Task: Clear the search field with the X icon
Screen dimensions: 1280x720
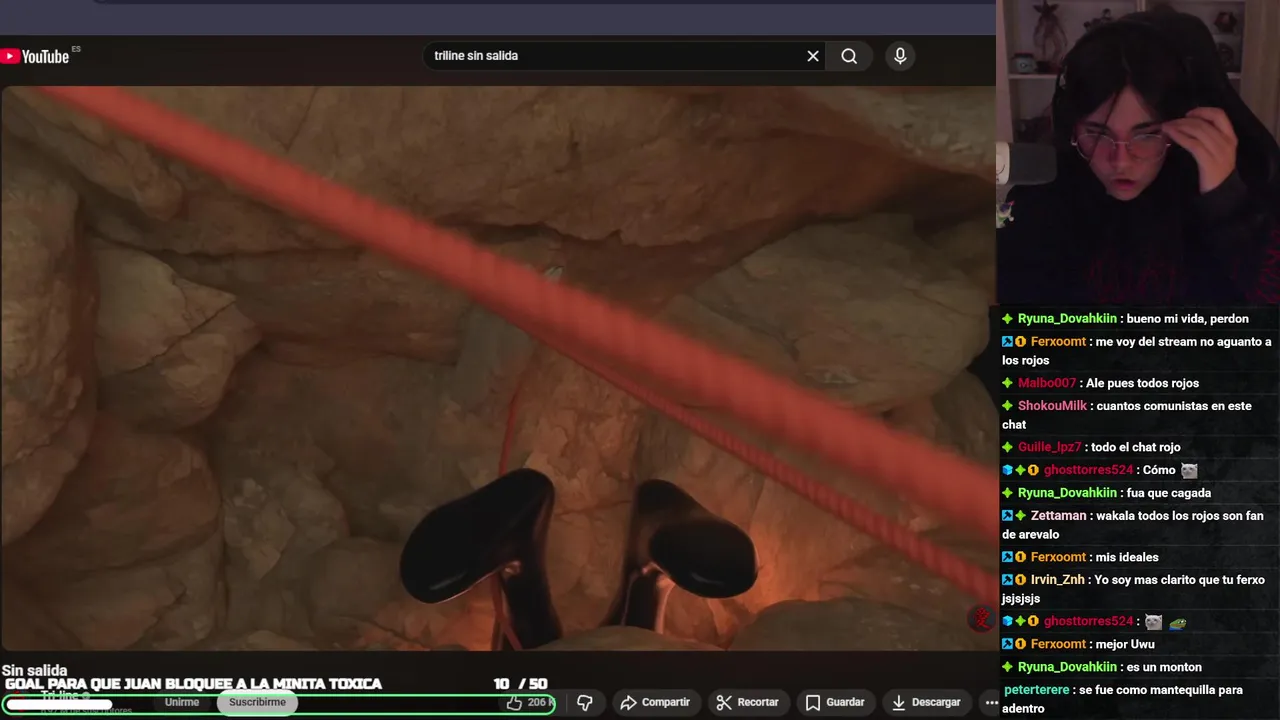Action: (x=813, y=56)
